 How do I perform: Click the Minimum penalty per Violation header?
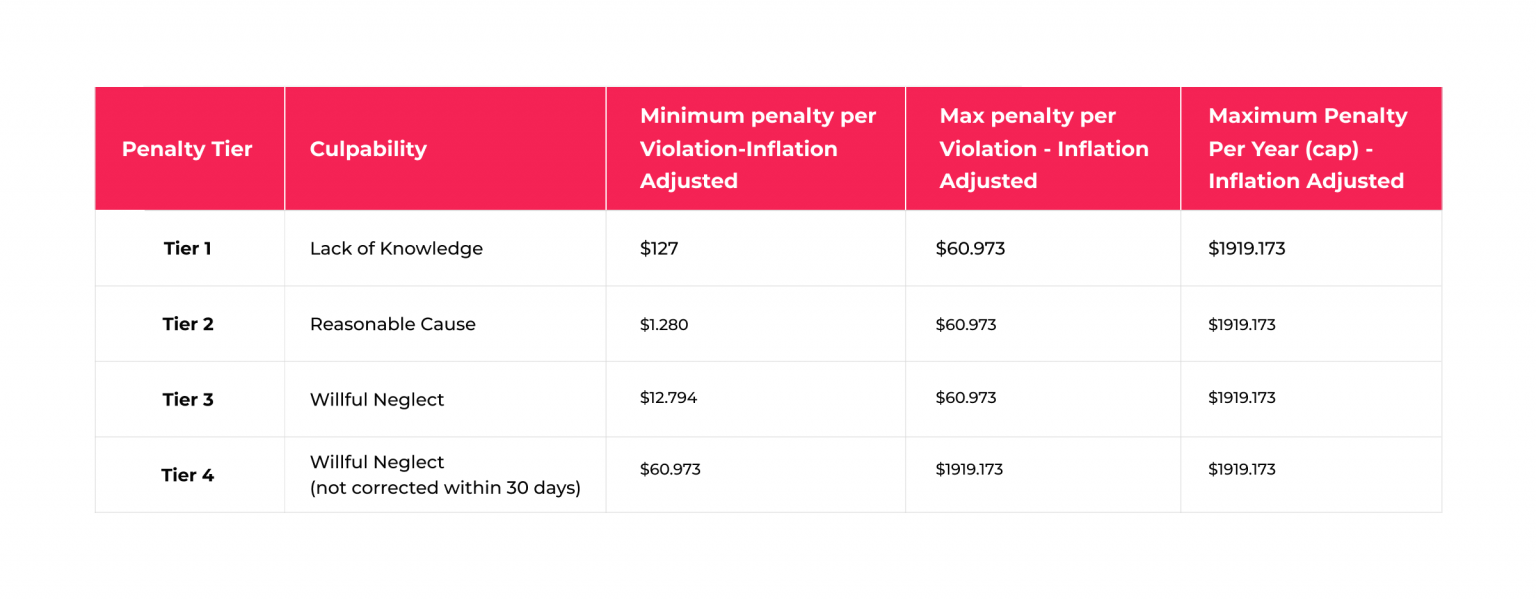[x=757, y=148]
